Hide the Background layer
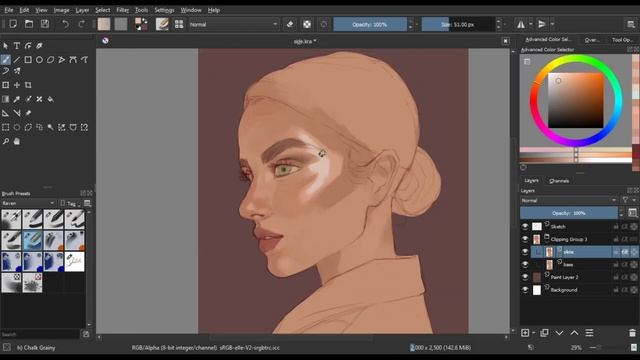 click(525, 290)
